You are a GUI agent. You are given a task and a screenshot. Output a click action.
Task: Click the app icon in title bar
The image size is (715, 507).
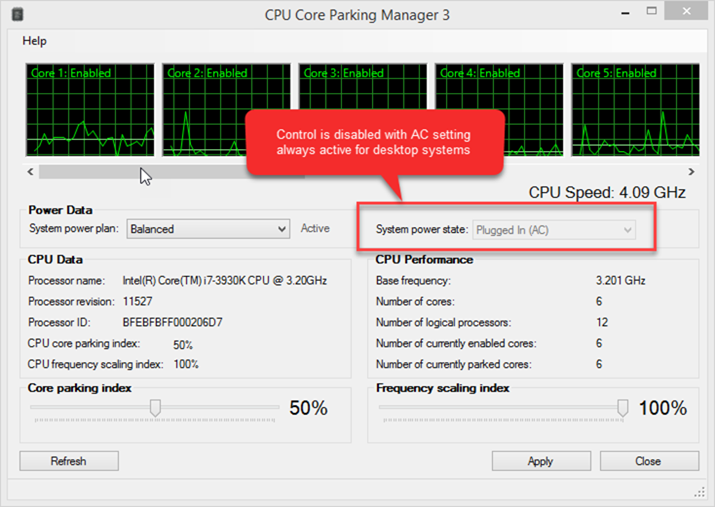point(17,15)
